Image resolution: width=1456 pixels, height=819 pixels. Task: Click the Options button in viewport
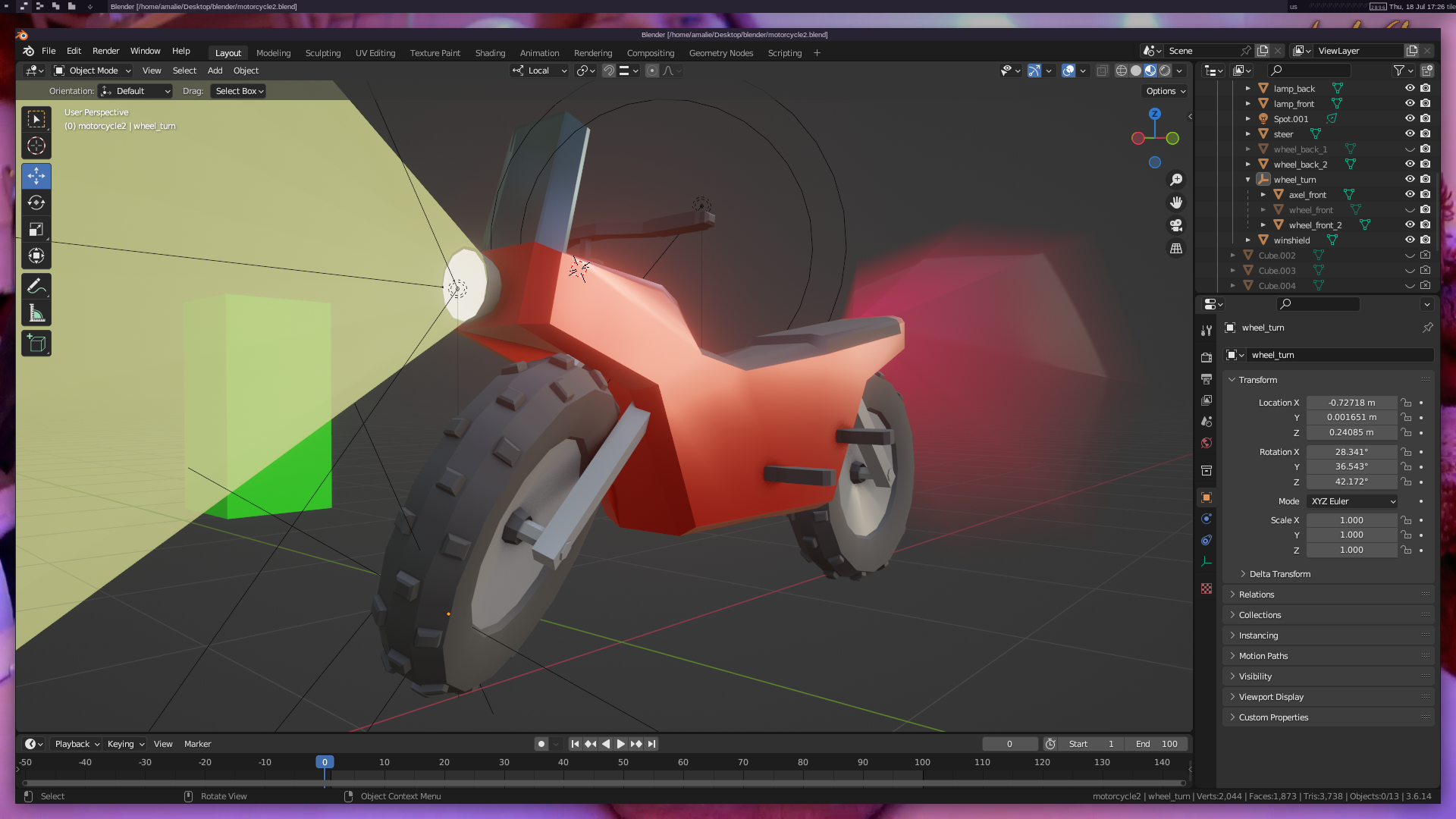[1166, 91]
